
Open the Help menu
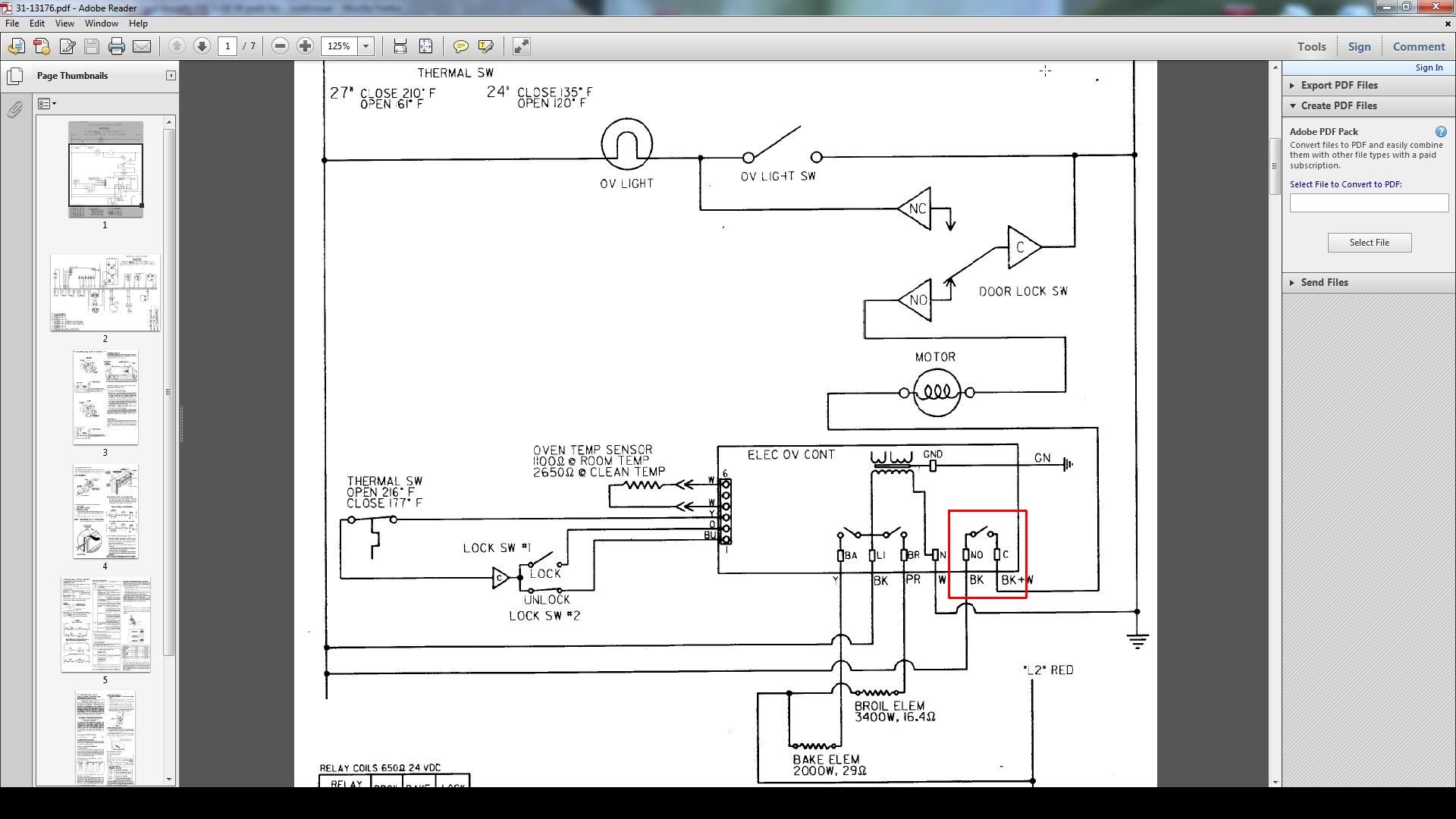(138, 24)
